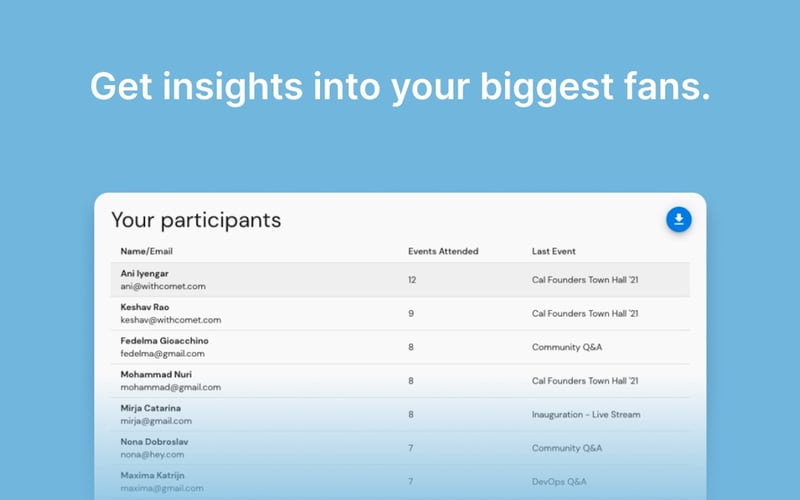Click the Events Attended column header
Viewport: 800px width, 500px height.
pos(443,251)
